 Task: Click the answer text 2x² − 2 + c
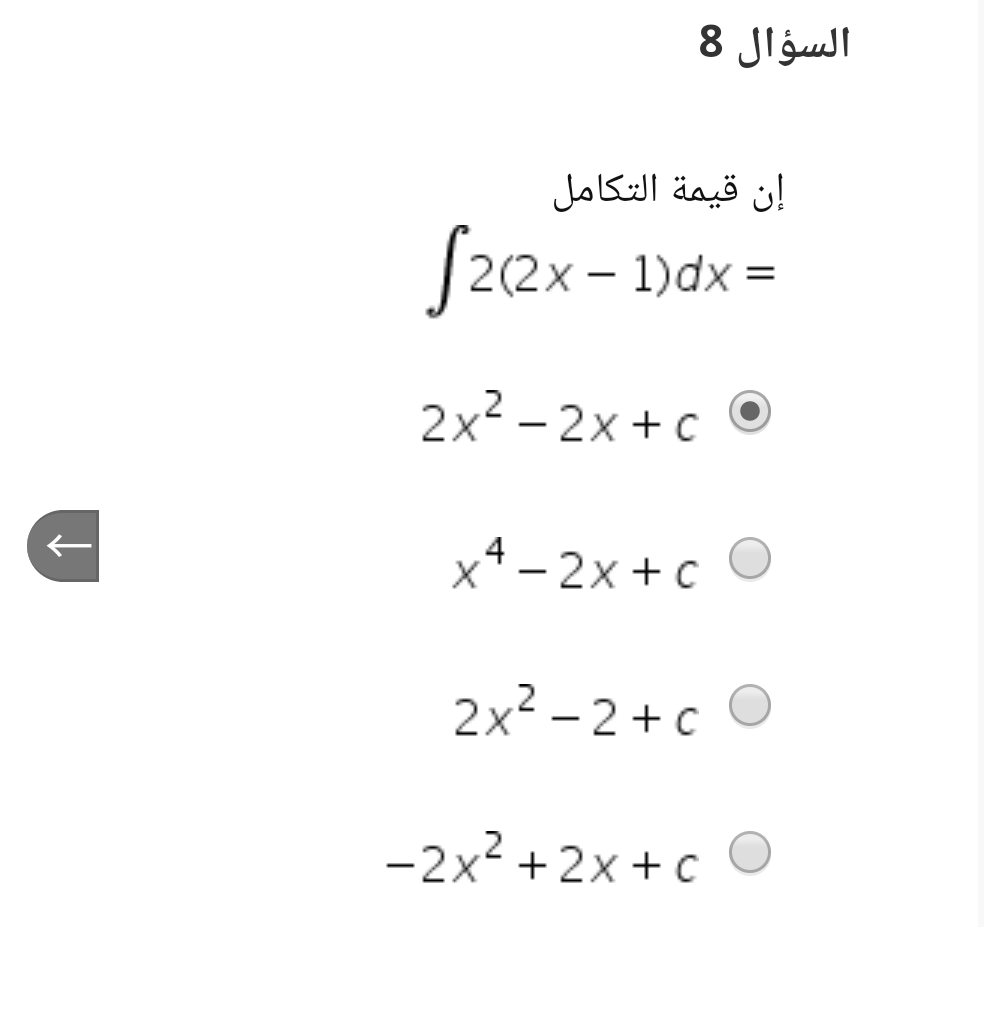576,711
